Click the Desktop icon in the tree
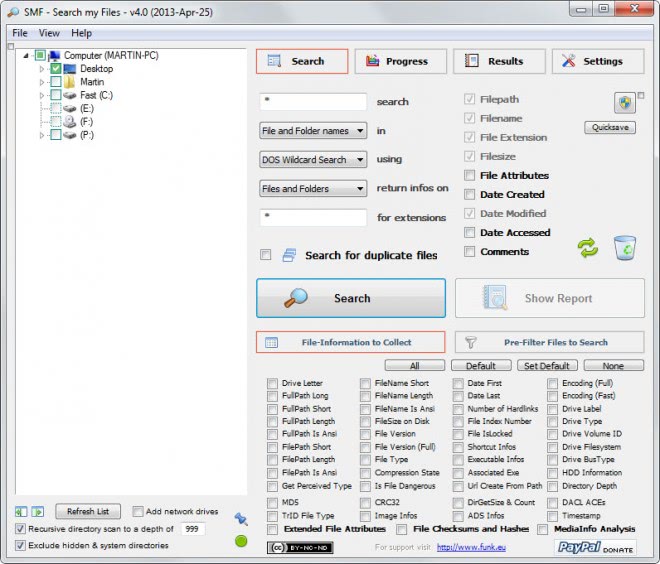 pyautogui.click(x=69, y=69)
